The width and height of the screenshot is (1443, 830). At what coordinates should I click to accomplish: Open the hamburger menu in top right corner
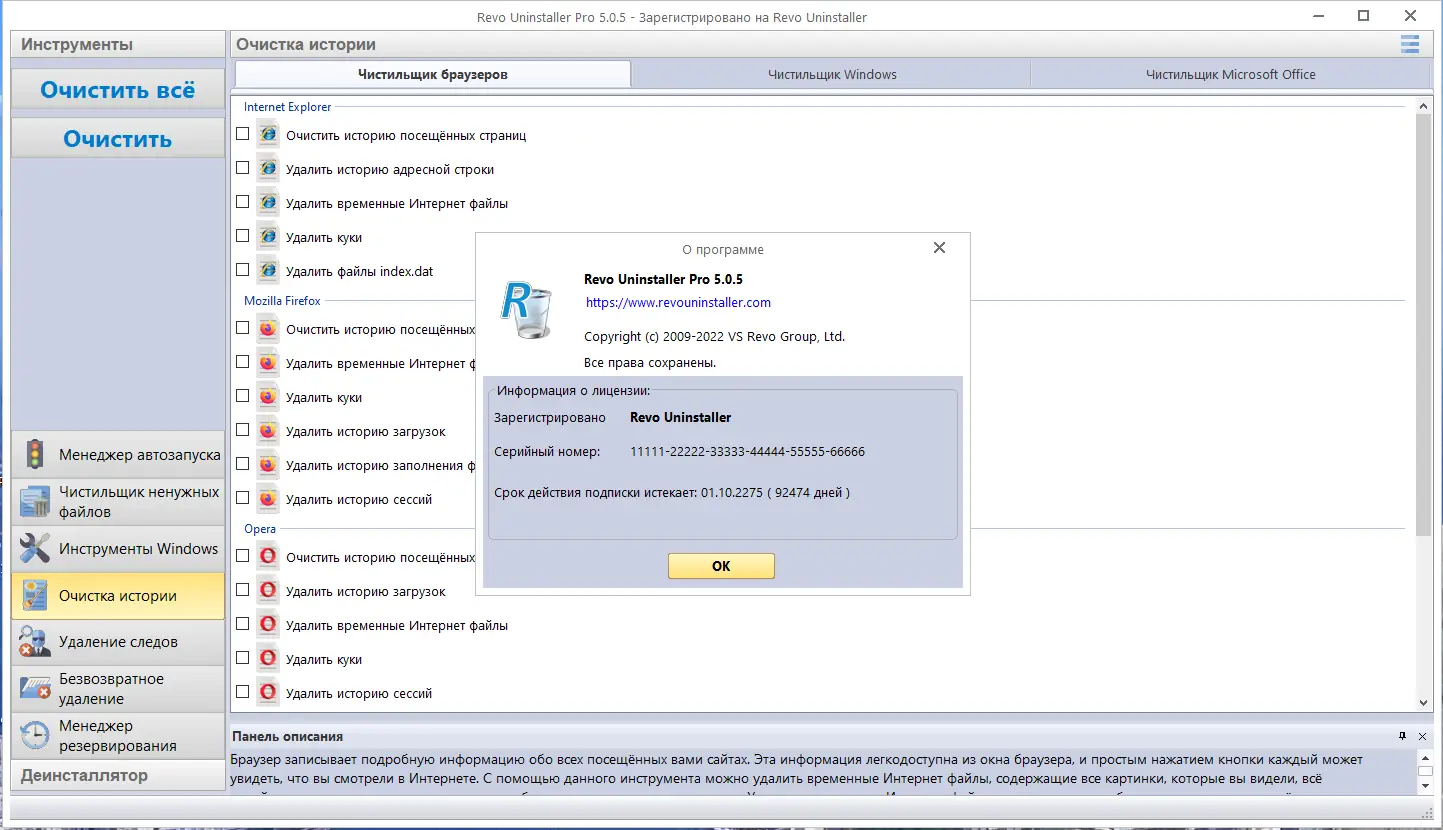click(x=1410, y=44)
